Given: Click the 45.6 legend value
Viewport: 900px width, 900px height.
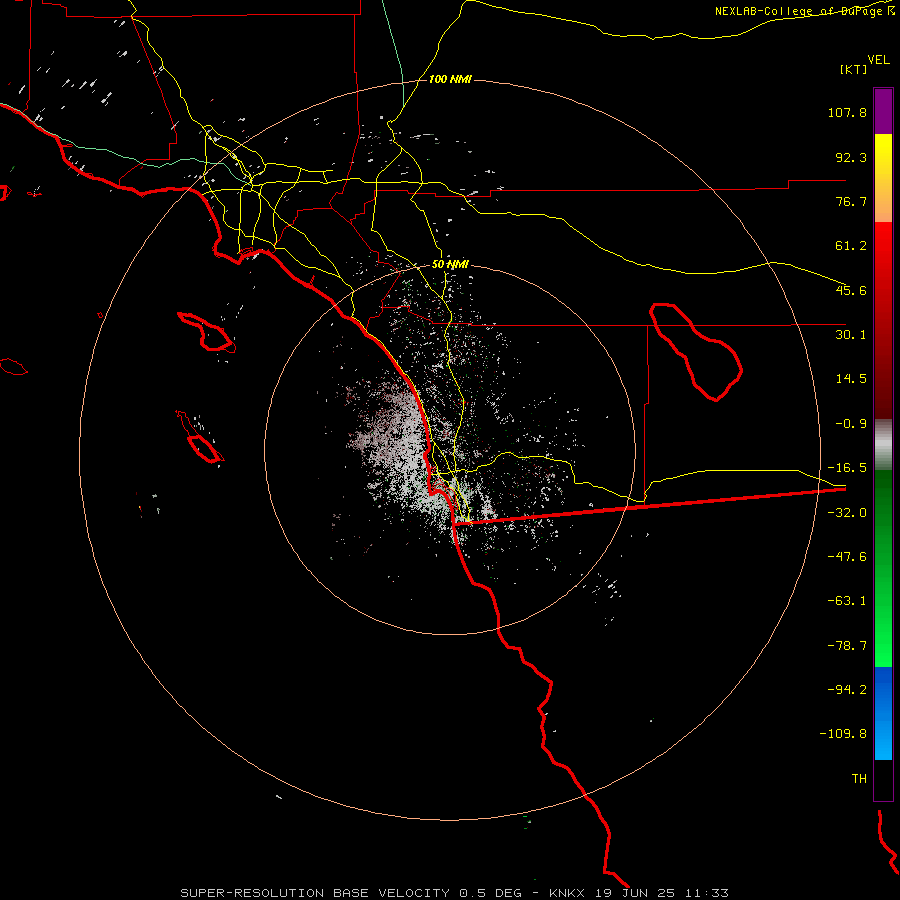Looking at the screenshot, I should (x=851, y=290).
